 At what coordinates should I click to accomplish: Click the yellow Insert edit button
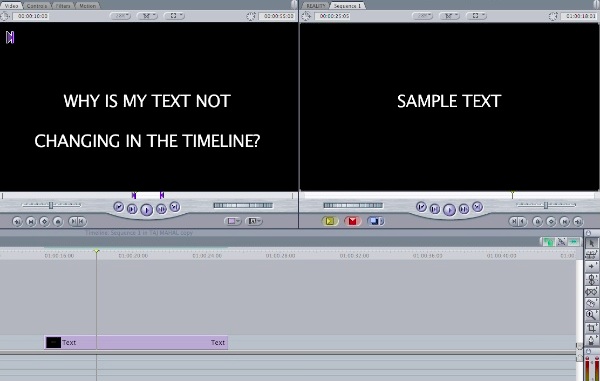pyautogui.click(x=330, y=221)
